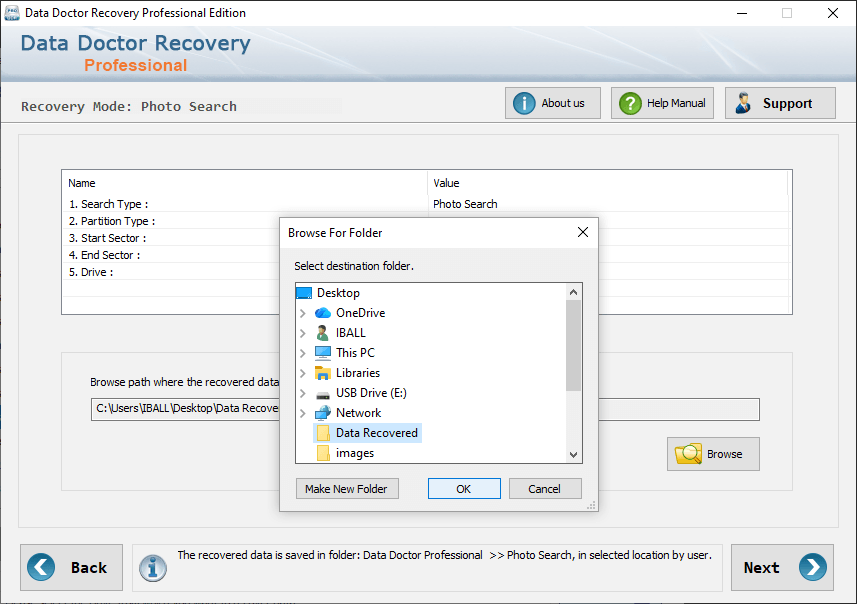
Task: Click the OneDrive cloud icon
Action: click(x=322, y=313)
